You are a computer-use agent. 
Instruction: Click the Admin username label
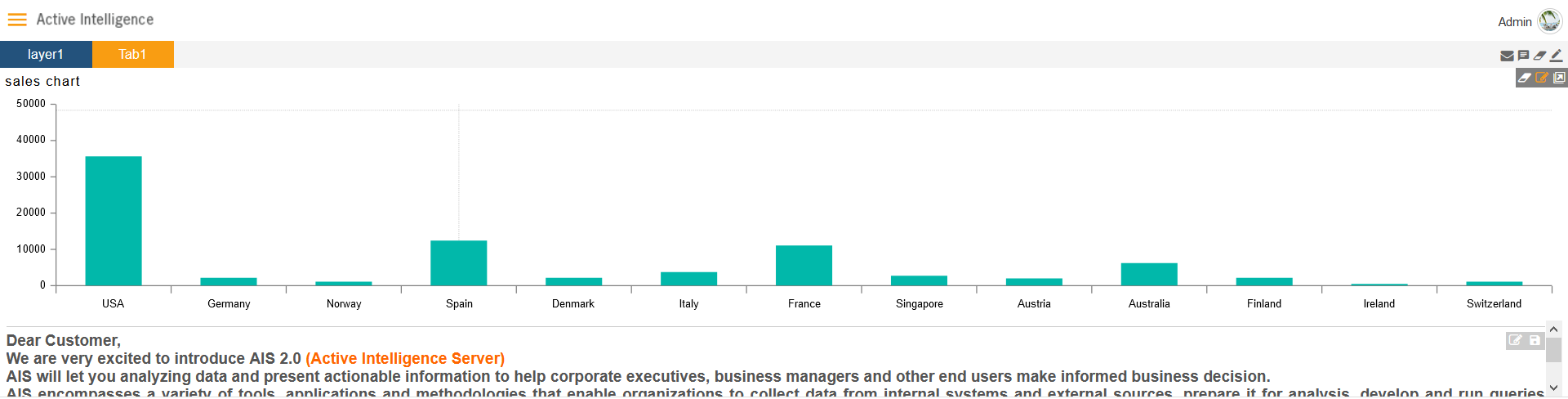coord(1514,22)
